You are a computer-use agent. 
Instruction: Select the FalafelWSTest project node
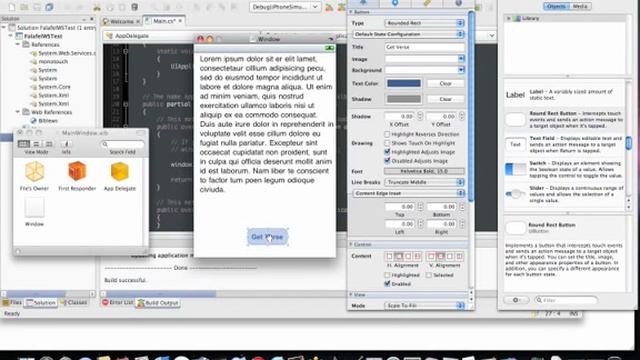(x=43, y=36)
